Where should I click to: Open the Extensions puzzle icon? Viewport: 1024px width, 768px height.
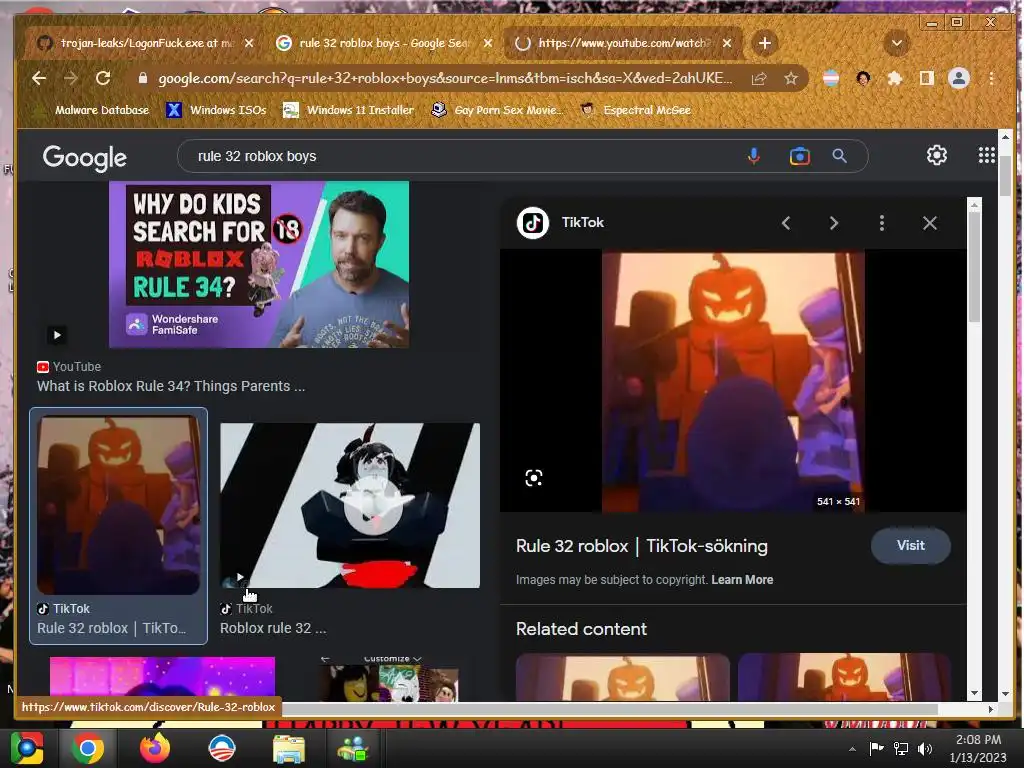pos(895,78)
